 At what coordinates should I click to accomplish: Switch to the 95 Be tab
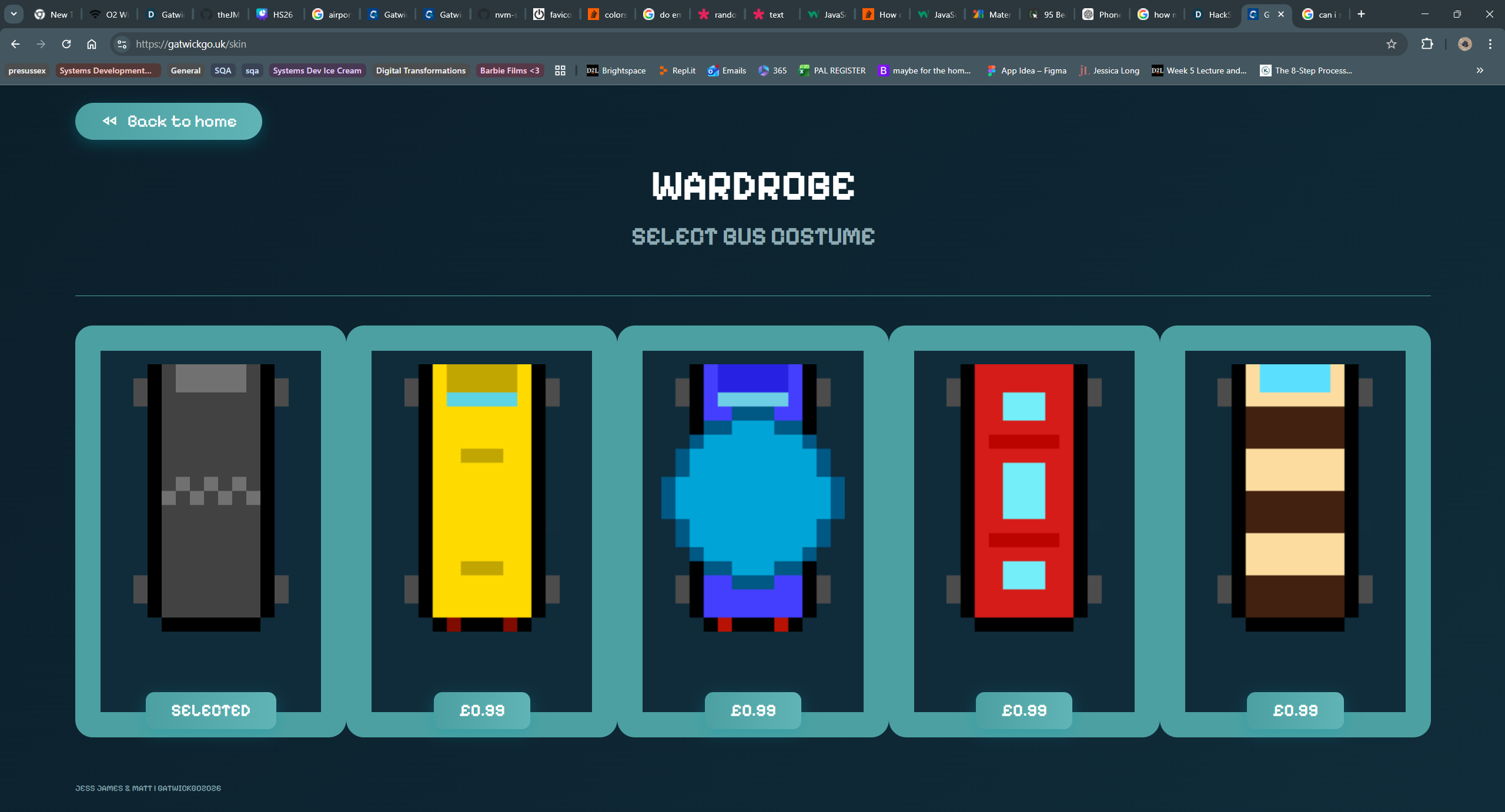[x=1048, y=14]
